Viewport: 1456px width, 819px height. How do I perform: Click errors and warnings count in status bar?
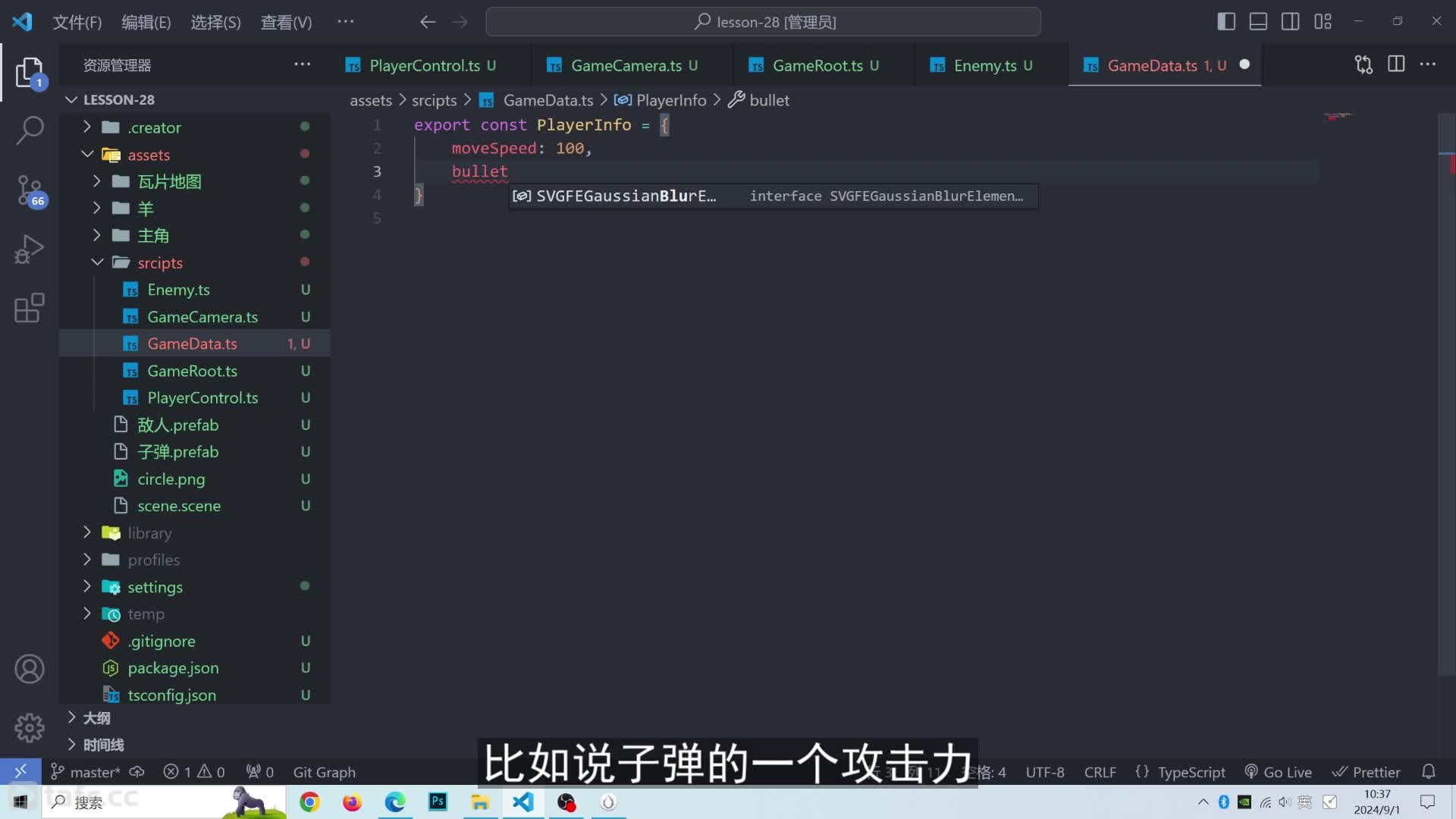coord(194,772)
